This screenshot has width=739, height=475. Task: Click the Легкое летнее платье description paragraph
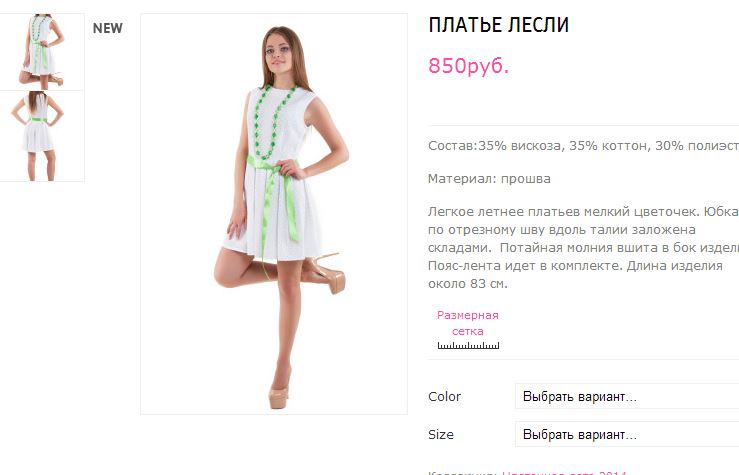tap(583, 247)
